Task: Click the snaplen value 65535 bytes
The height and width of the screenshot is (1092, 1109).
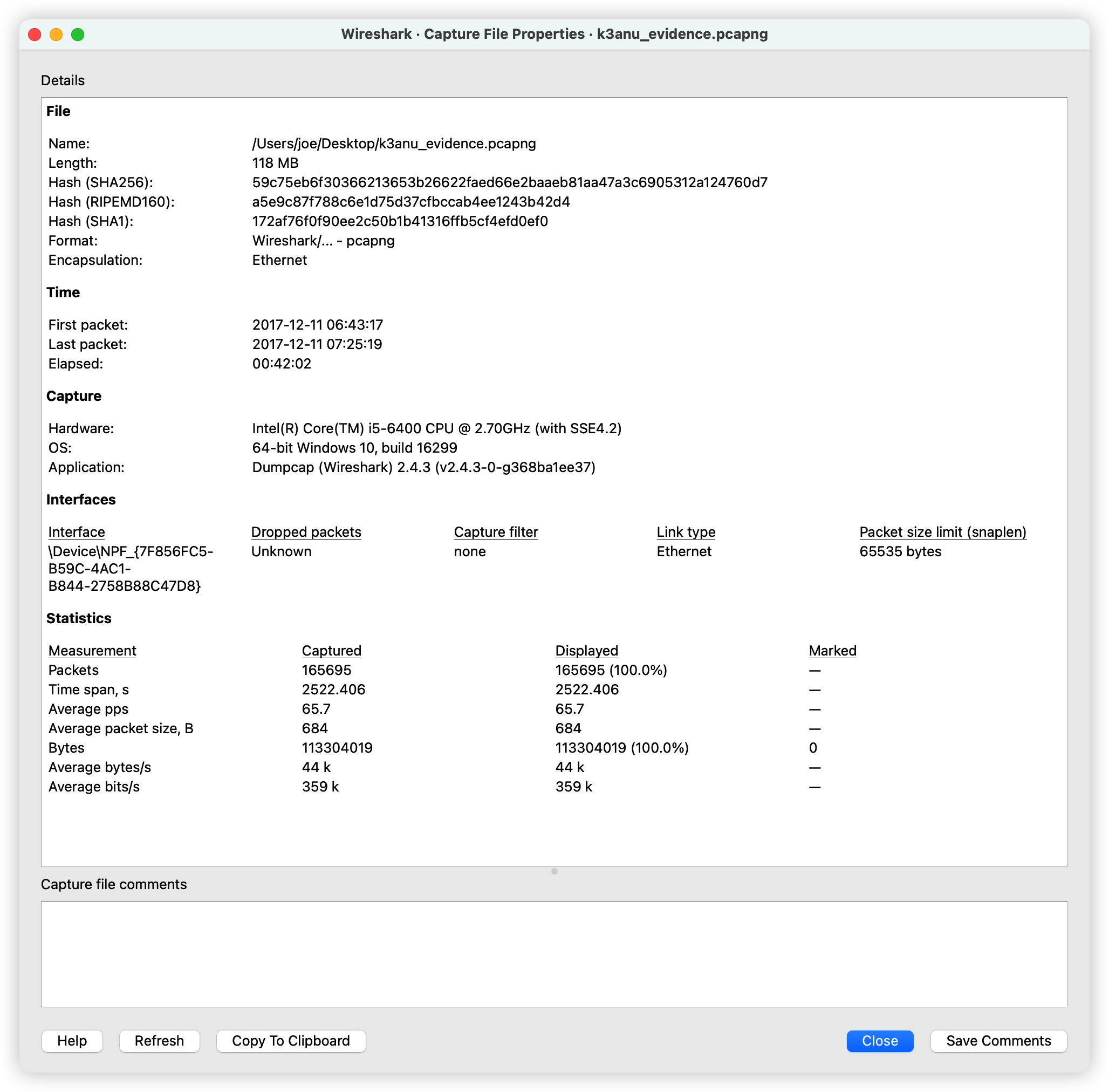Action: [x=900, y=551]
